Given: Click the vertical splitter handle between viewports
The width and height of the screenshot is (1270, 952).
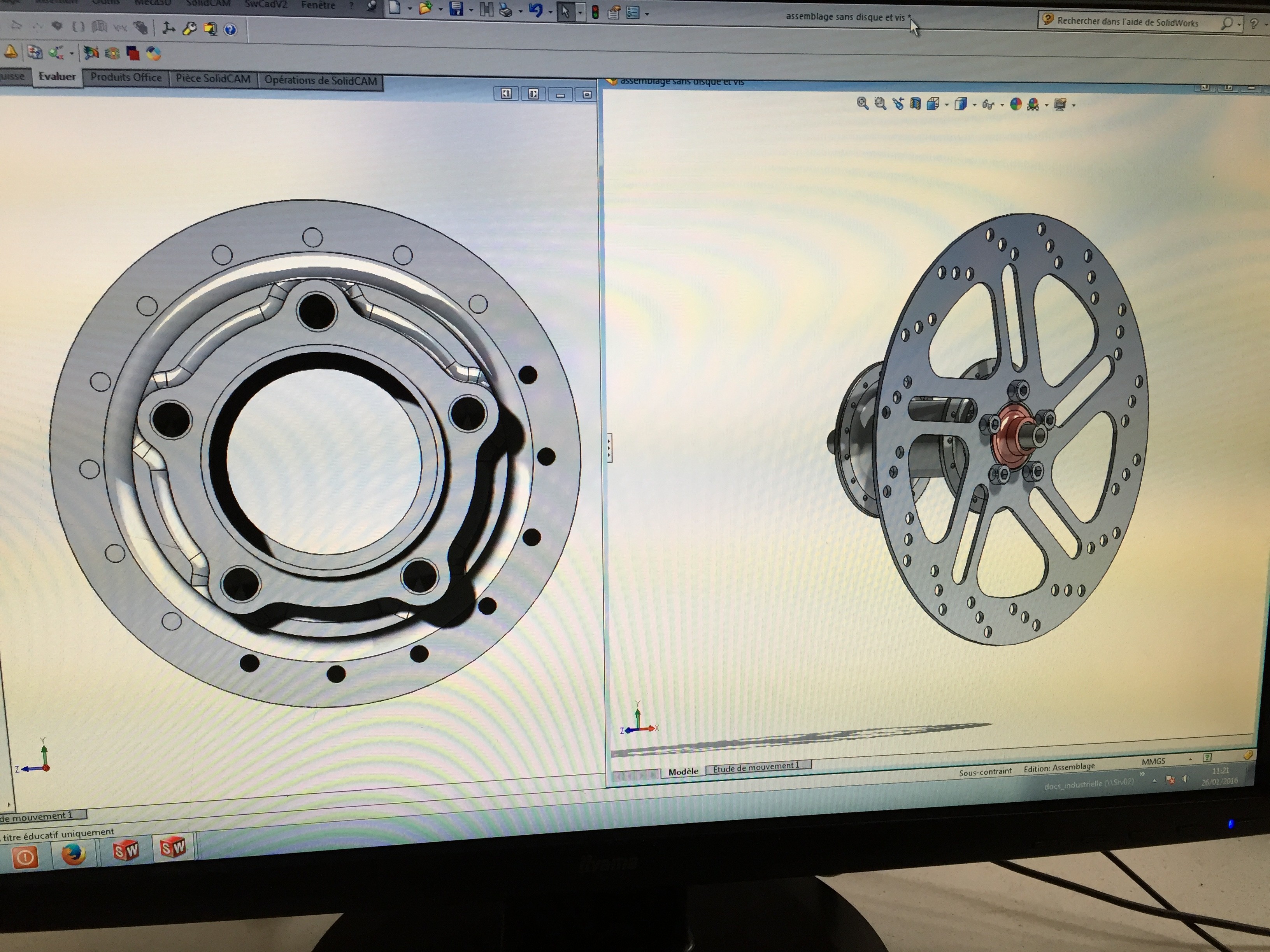Looking at the screenshot, I should [609, 448].
